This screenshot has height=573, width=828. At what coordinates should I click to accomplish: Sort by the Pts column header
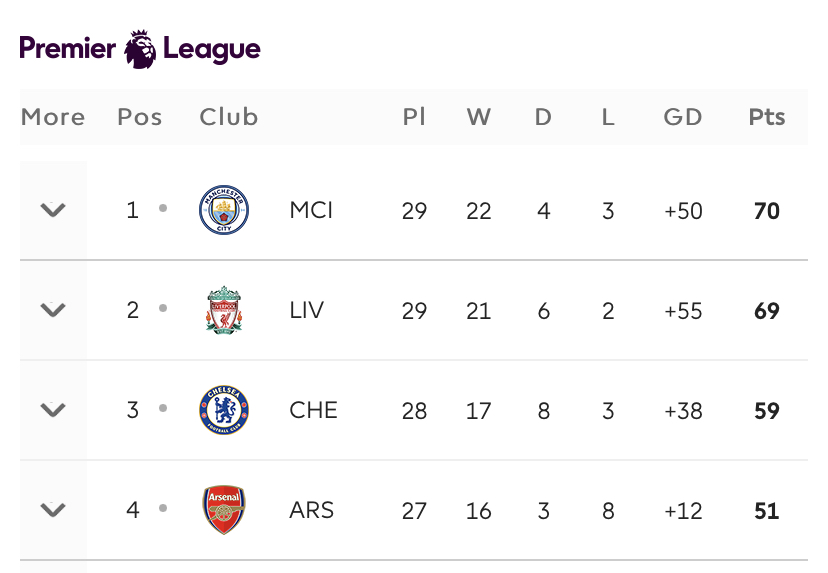767,117
